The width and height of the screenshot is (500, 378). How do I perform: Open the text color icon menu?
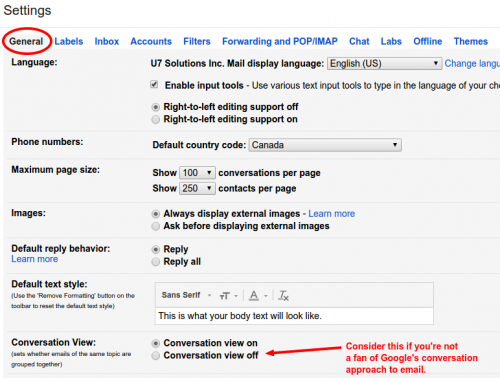pos(258,296)
